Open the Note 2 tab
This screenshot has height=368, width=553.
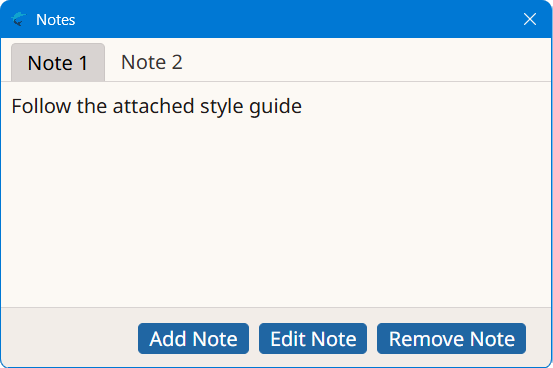tap(152, 62)
